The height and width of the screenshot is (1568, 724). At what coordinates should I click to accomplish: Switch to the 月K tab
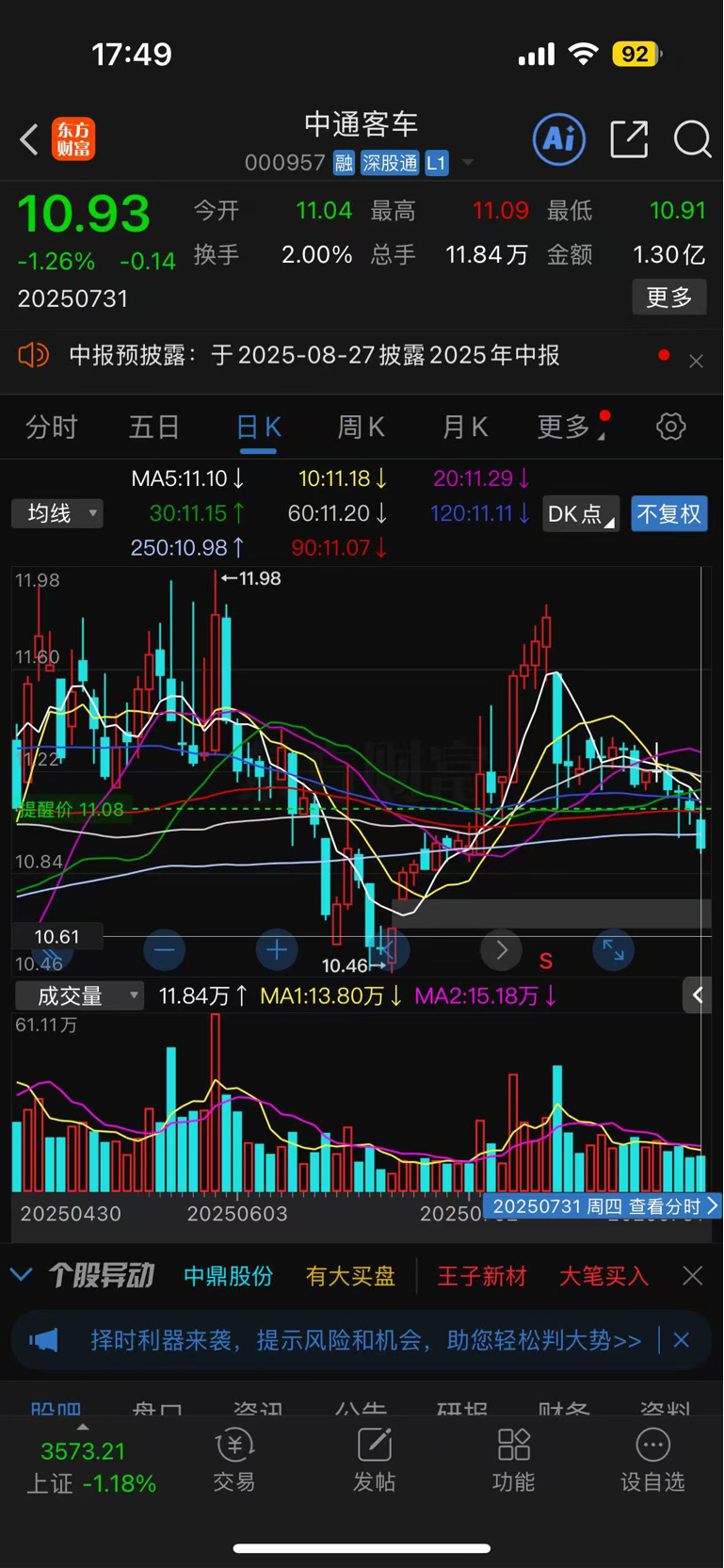coord(465,428)
